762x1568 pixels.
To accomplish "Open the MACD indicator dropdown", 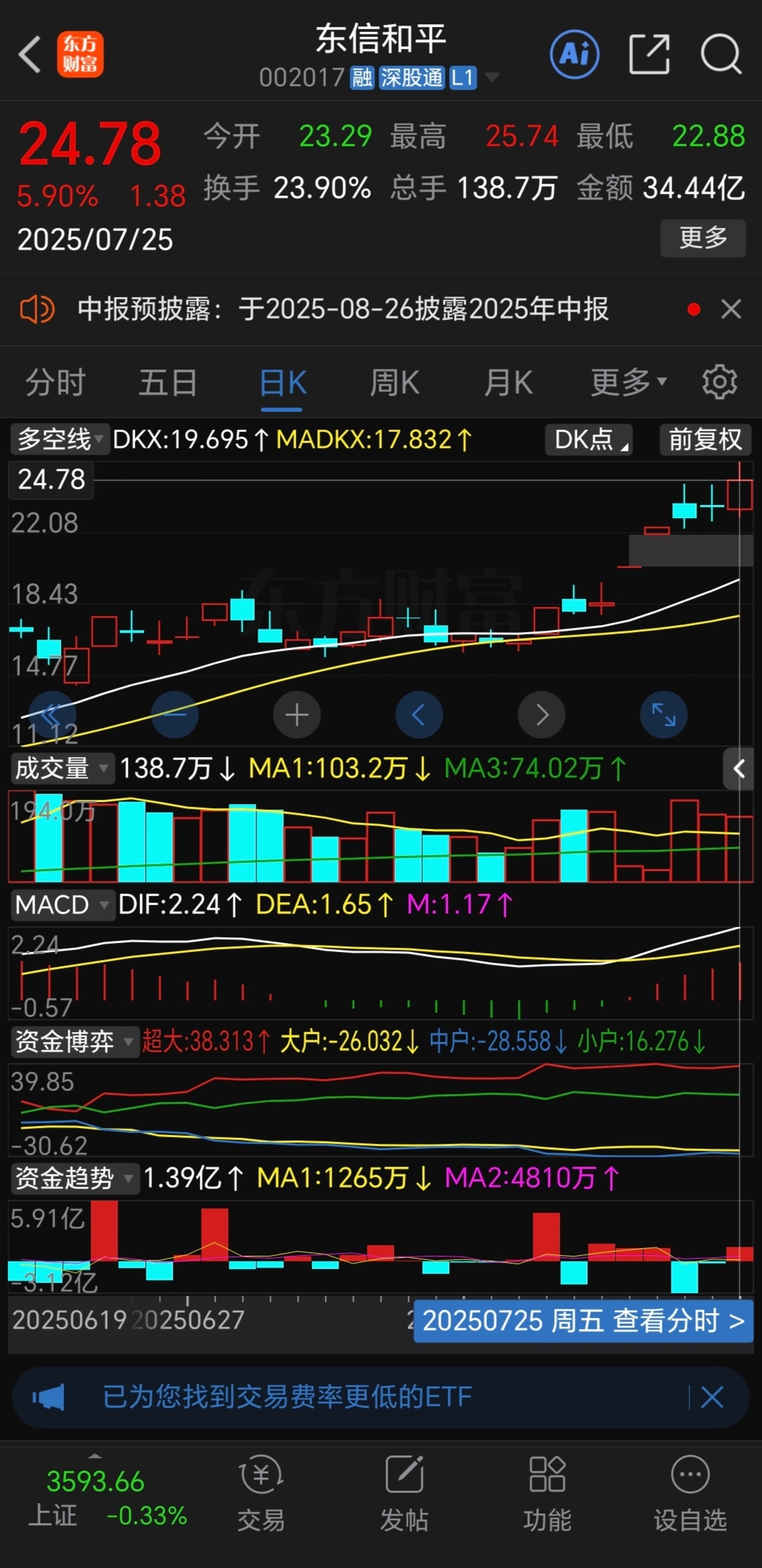I will pyautogui.click(x=61, y=905).
